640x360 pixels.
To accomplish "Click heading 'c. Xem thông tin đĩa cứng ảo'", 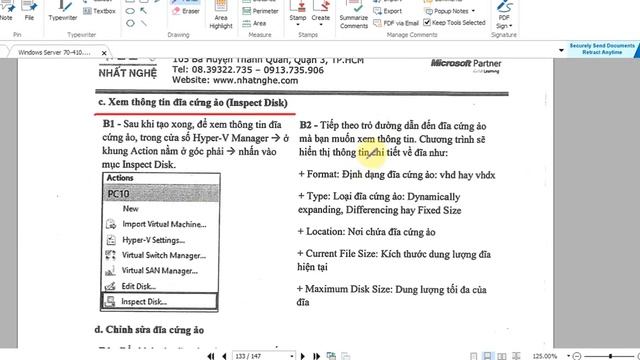I will (x=193, y=102).
